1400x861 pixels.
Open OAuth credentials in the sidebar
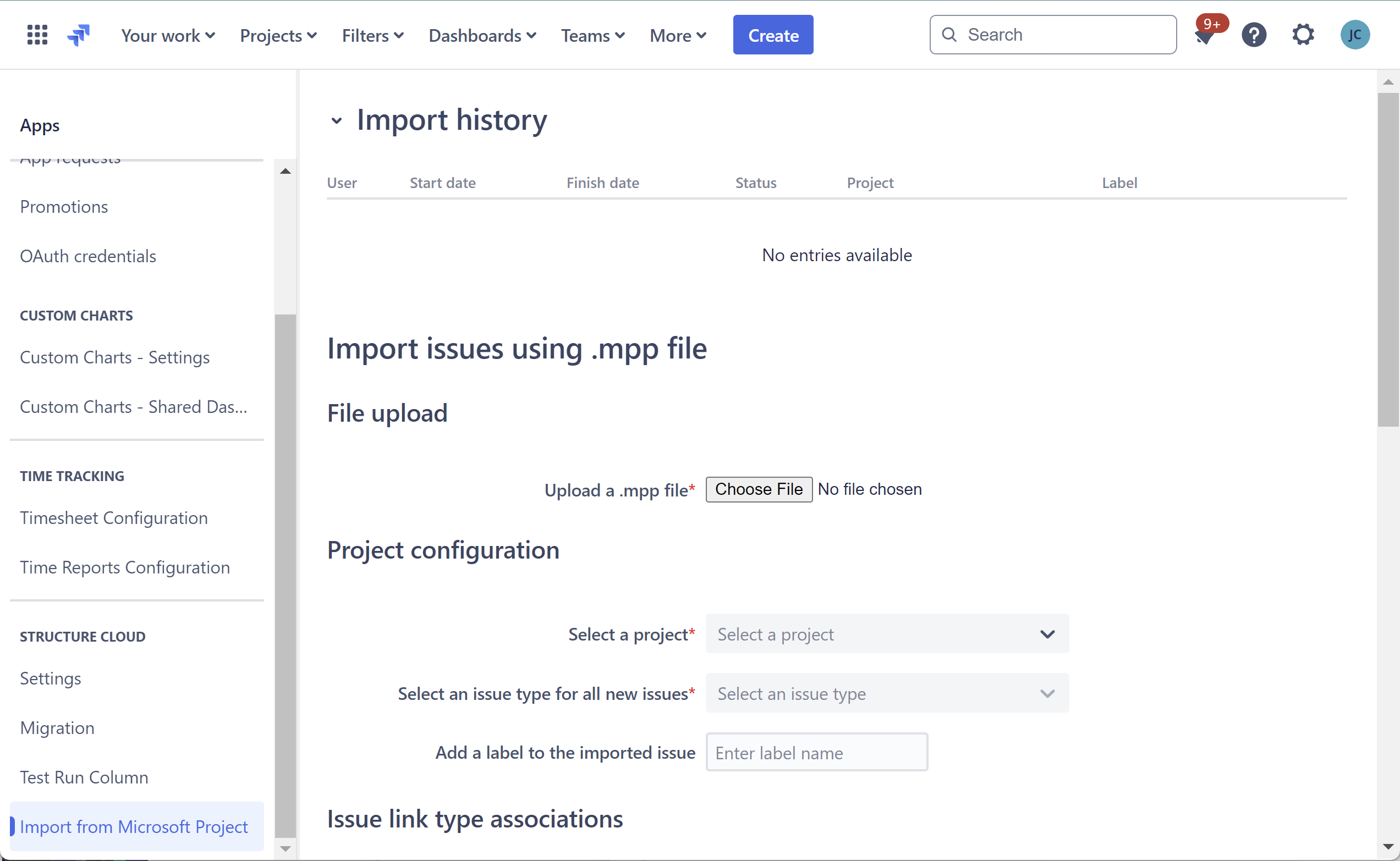[87, 256]
